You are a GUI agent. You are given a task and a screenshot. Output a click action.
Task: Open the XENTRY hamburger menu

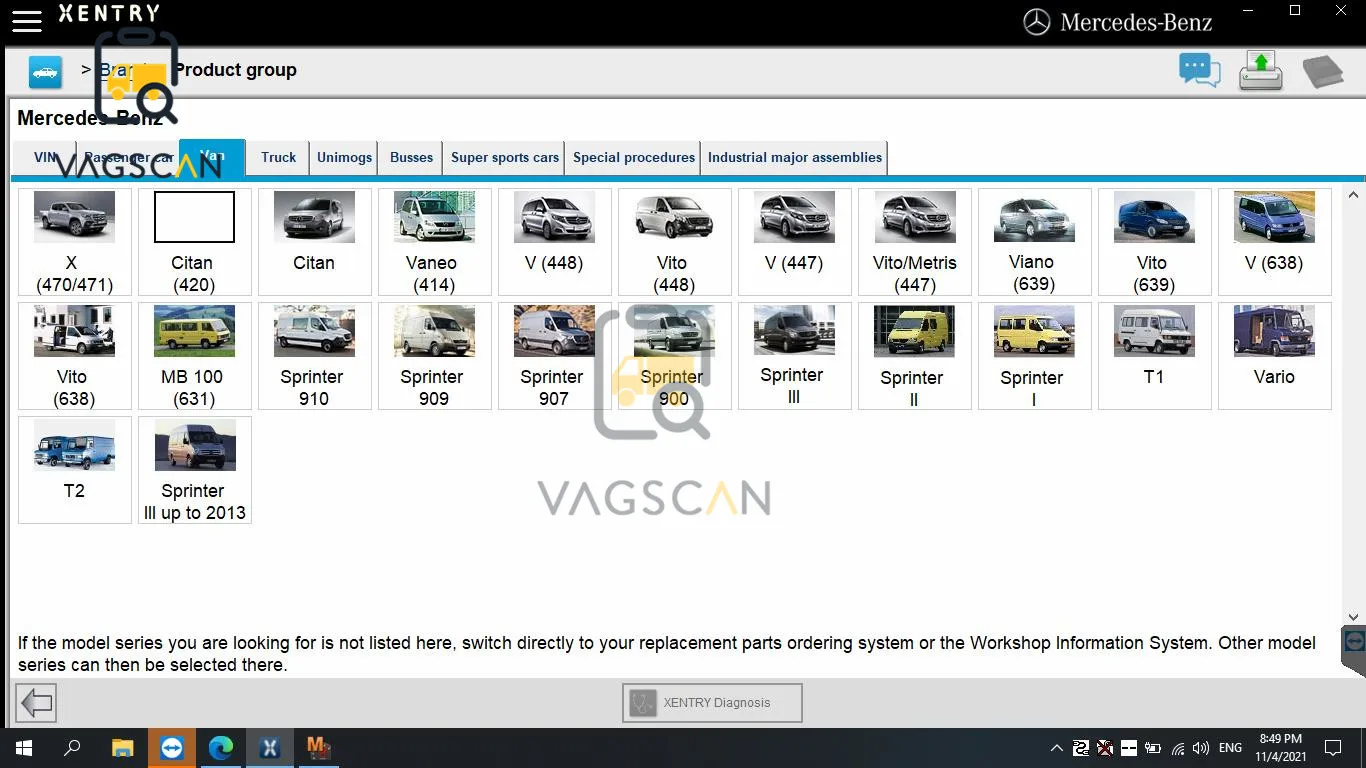click(27, 20)
